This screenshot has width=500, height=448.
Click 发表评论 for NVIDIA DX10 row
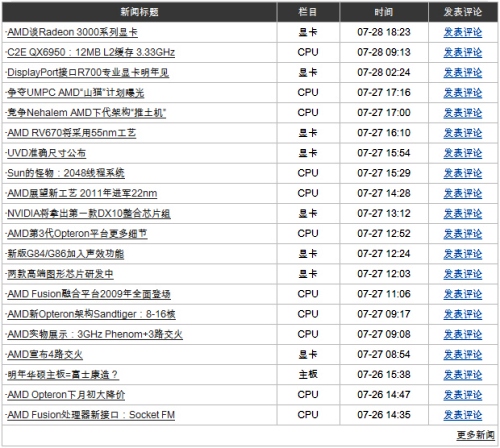tap(463, 213)
